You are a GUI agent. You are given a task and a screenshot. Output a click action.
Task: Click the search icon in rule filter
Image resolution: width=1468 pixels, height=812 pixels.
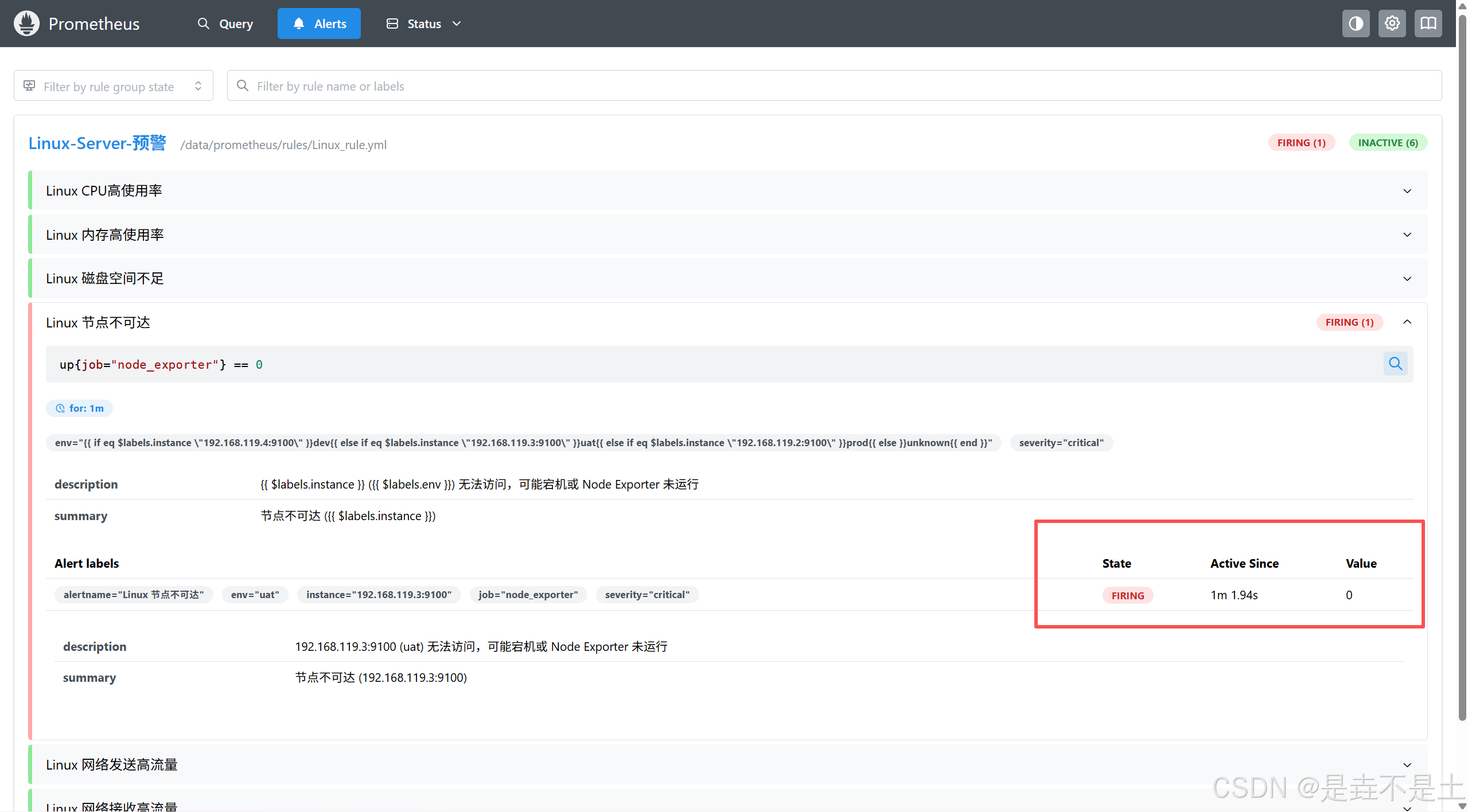pyautogui.click(x=243, y=86)
